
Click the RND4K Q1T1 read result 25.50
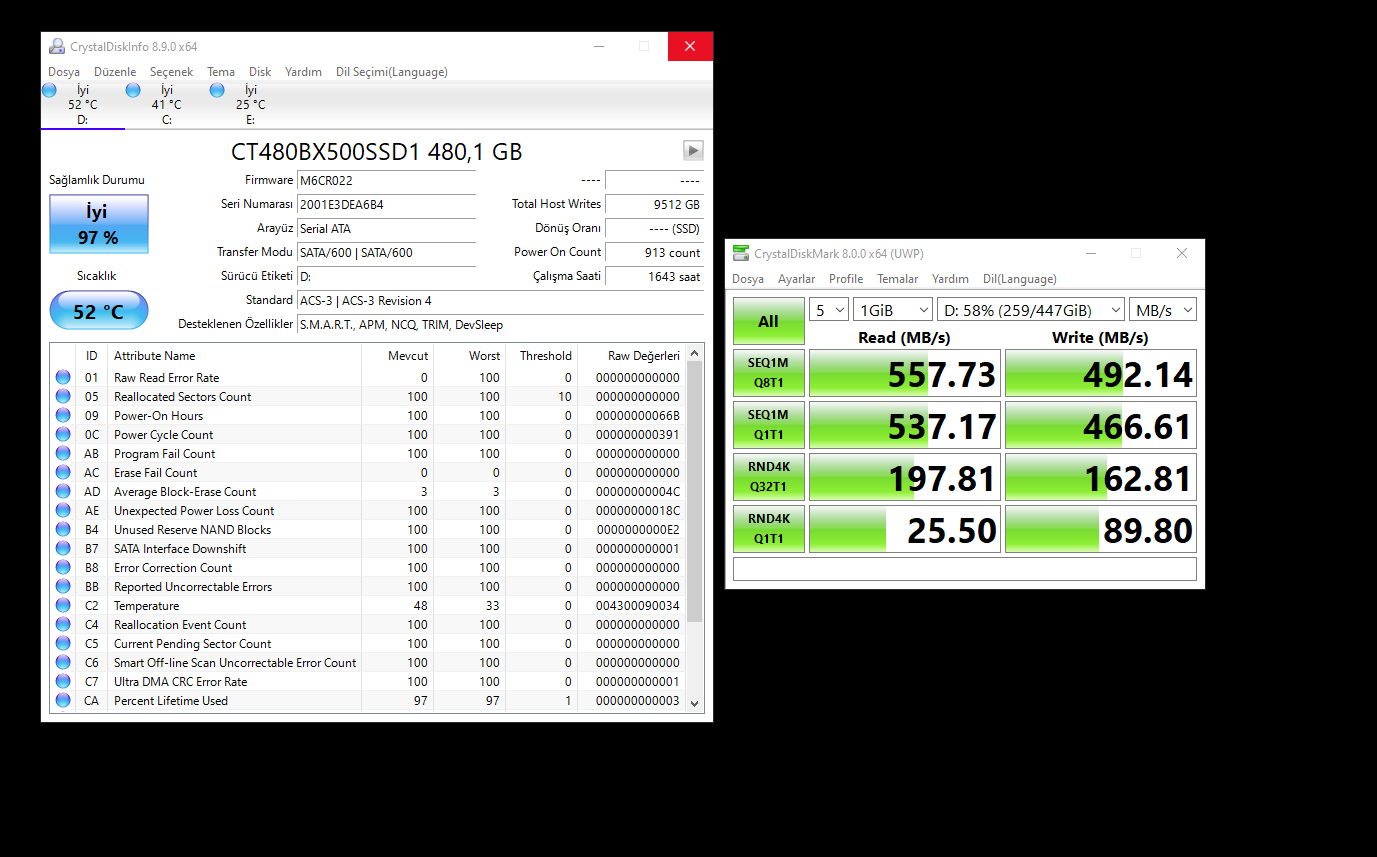[904, 529]
